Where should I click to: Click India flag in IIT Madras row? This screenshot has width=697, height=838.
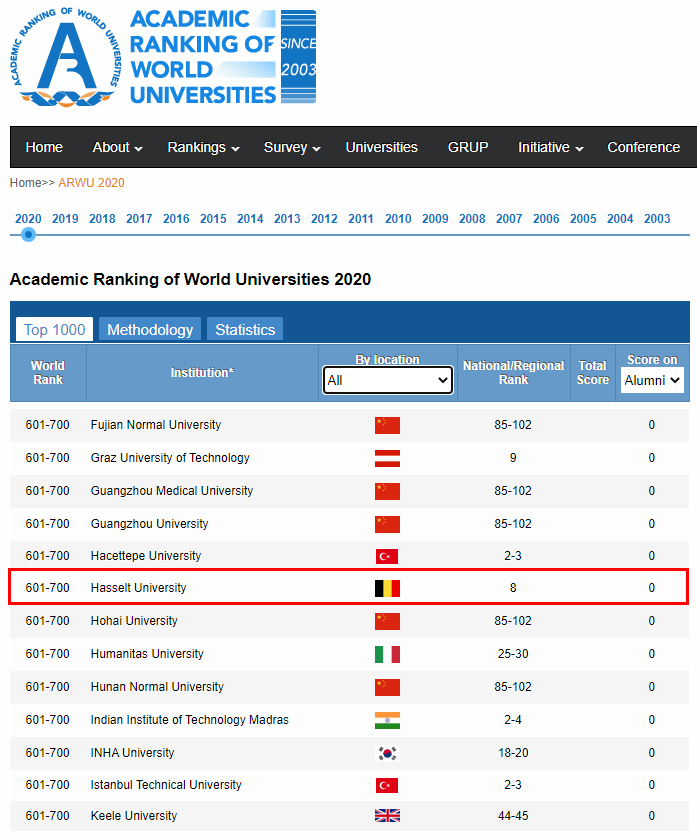(388, 720)
